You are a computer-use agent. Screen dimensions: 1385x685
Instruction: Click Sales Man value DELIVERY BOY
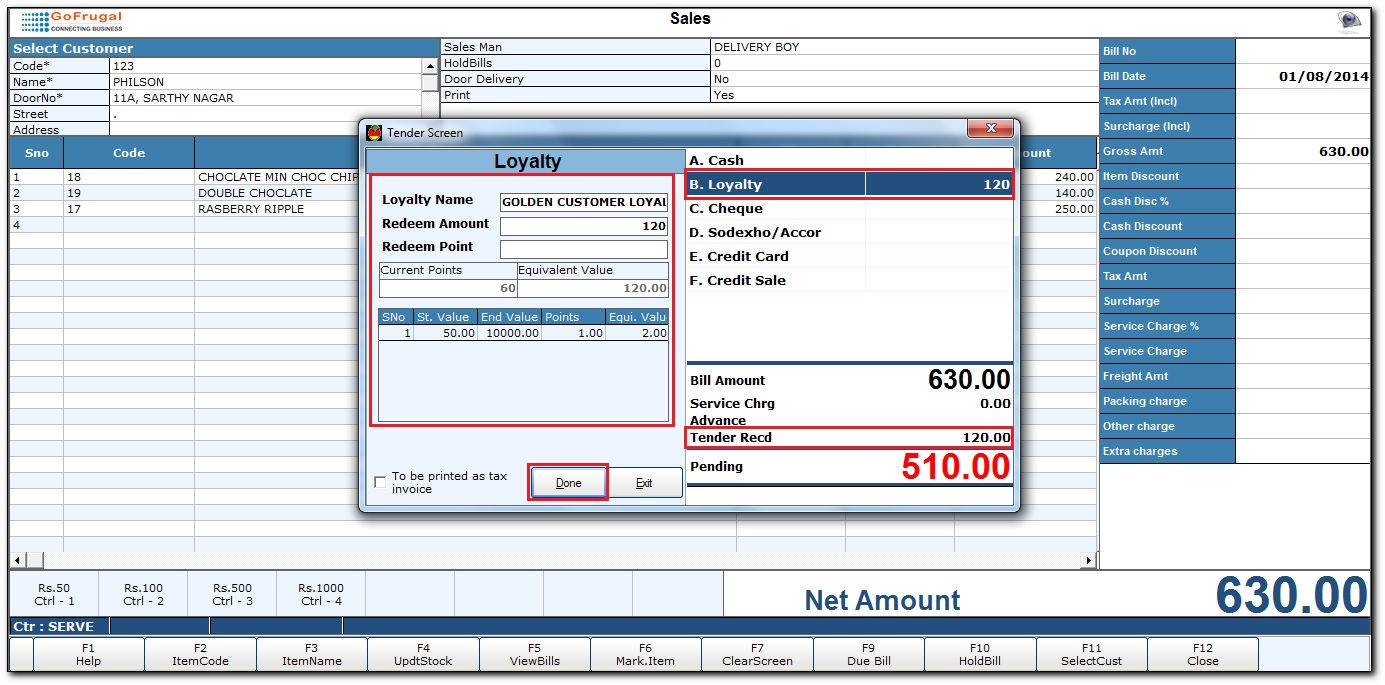point(903,47)
